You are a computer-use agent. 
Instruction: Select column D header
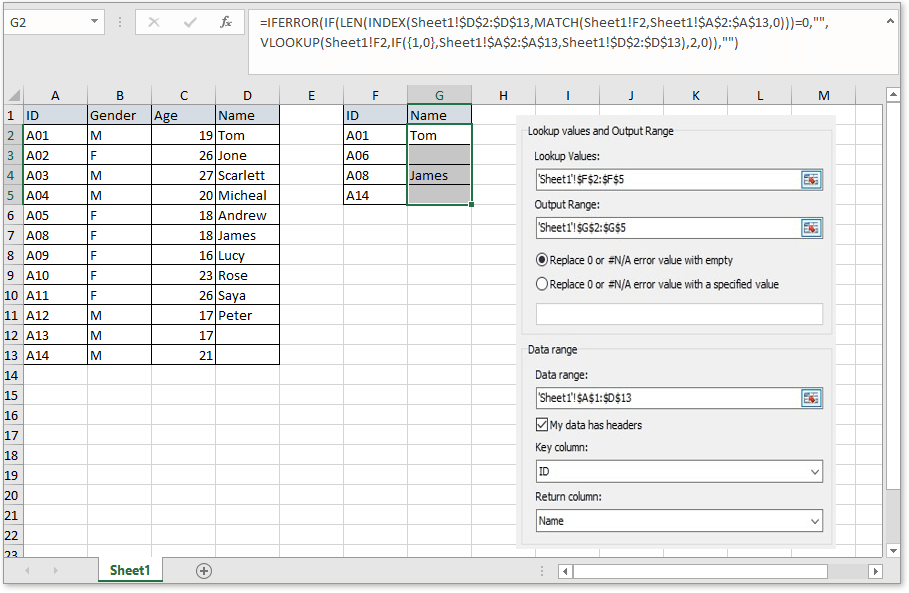pos(247,95)
